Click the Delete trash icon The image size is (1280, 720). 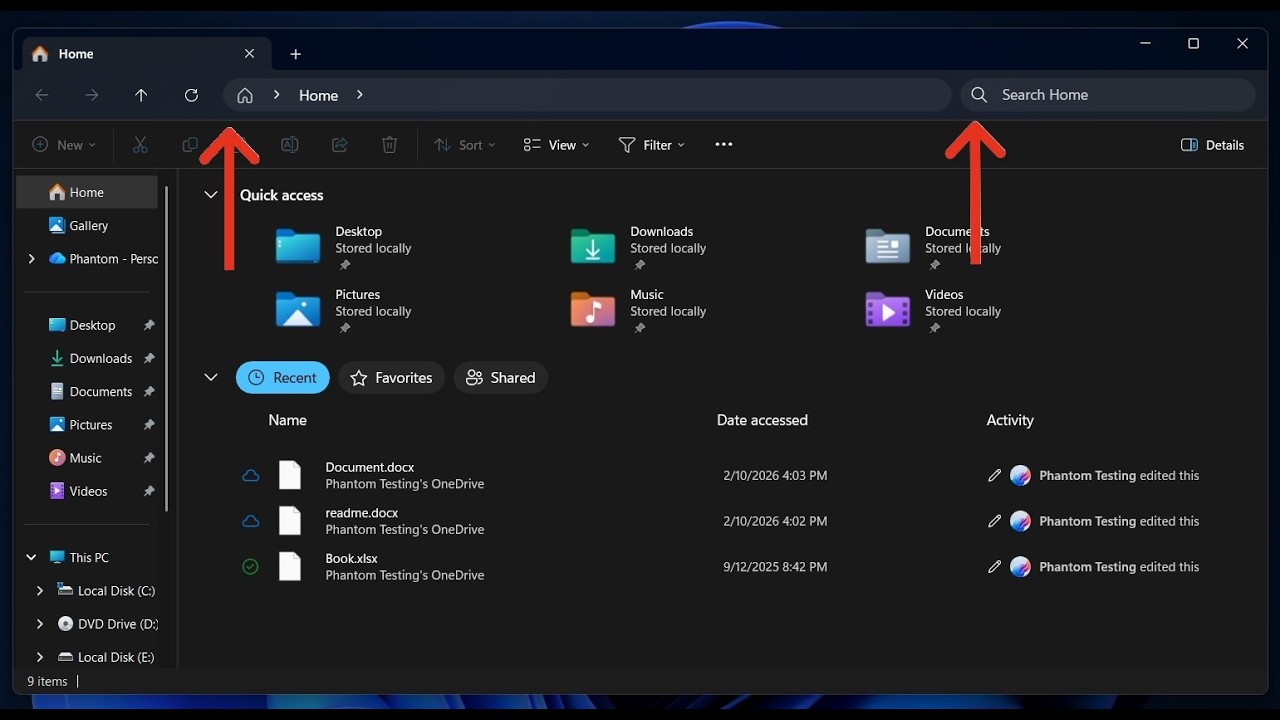390,145
